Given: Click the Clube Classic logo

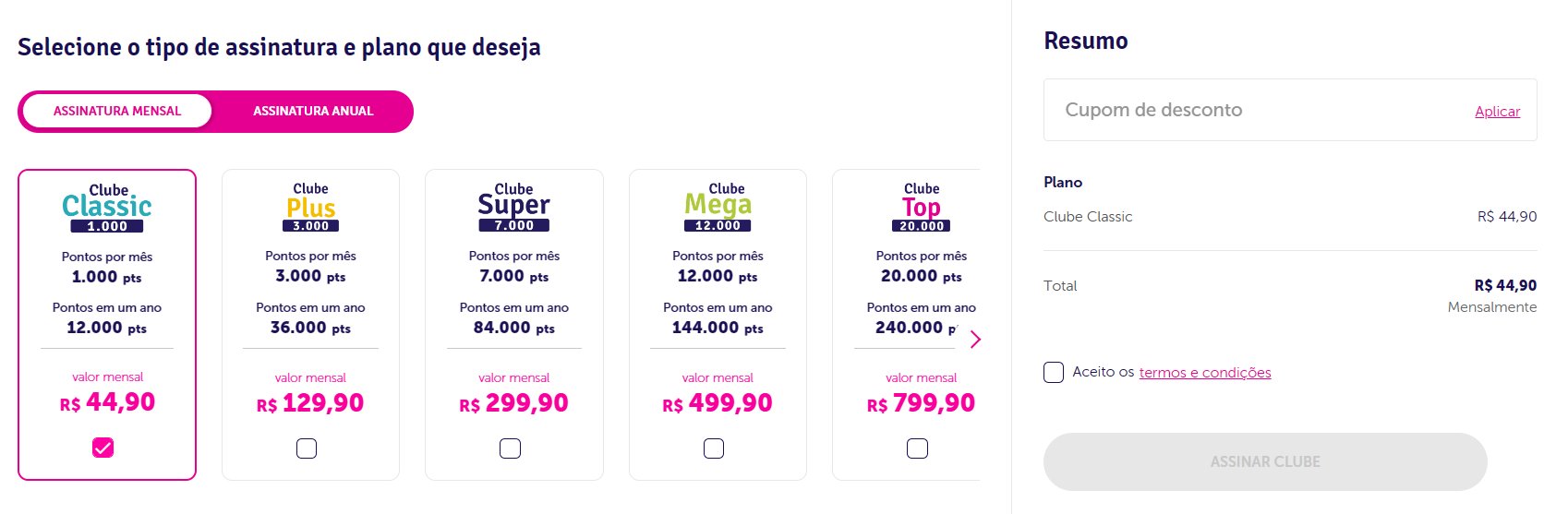Looking at the screenshot, I should (x=107, y=208).
